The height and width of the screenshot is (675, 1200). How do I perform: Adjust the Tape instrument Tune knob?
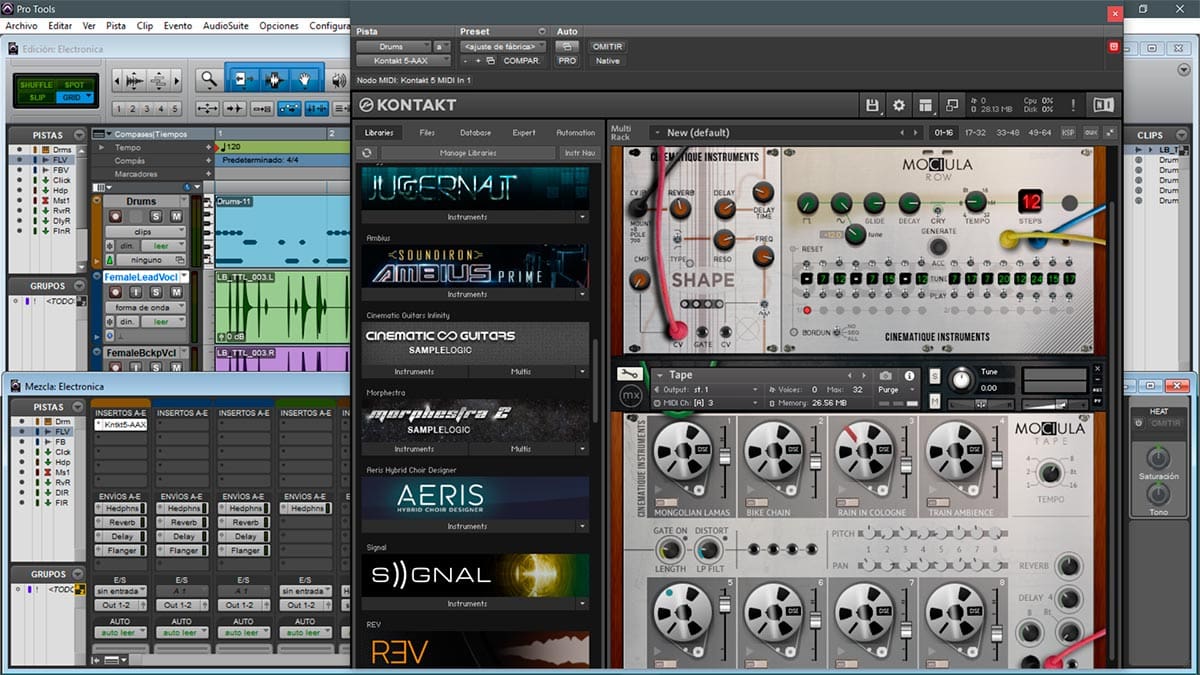[x=960, y=380]
